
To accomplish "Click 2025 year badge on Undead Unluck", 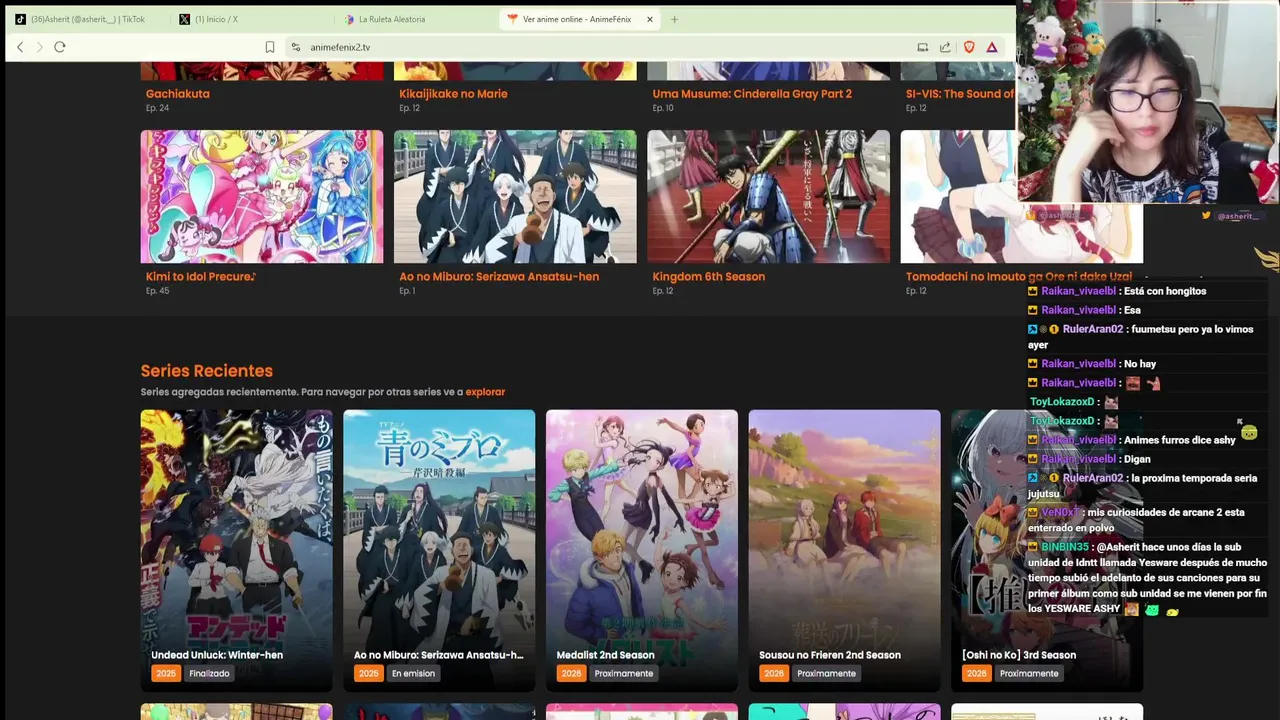I will tap(166, 674).
